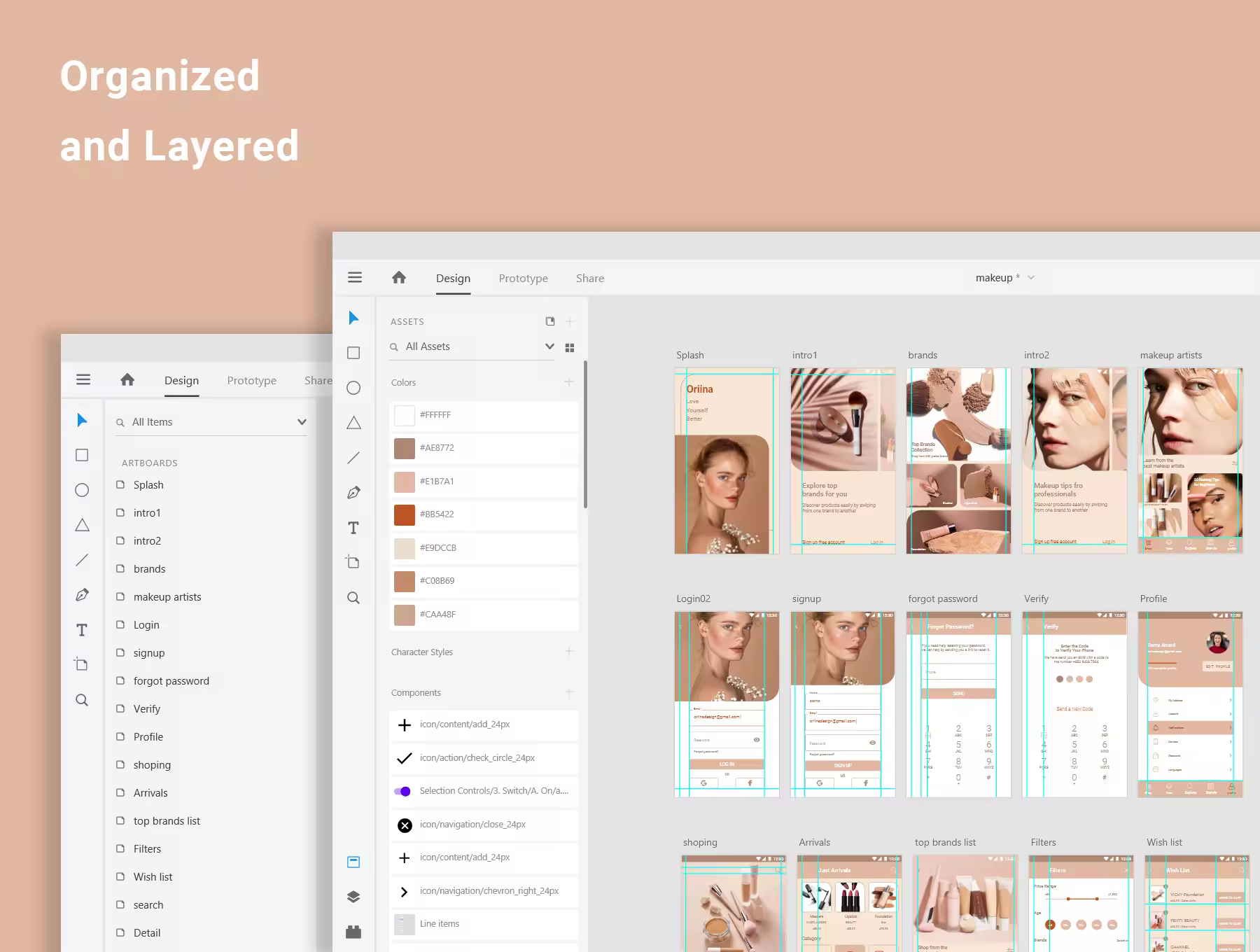
Task: Select Splash artboard thumbnail on canvas
Action: click(727, 461)
